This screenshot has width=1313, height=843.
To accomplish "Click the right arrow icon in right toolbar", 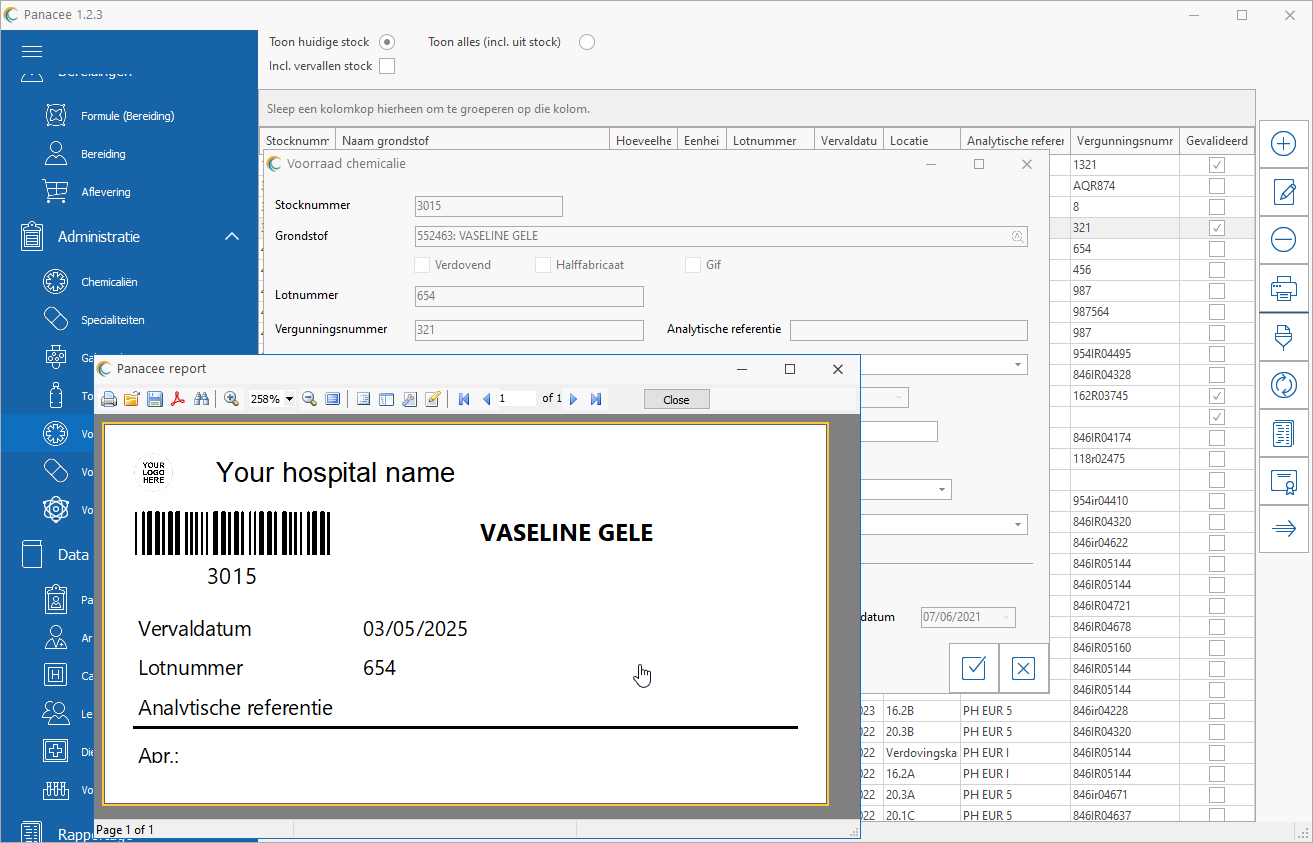I will pyautogui.click(x=1284, y=529).
